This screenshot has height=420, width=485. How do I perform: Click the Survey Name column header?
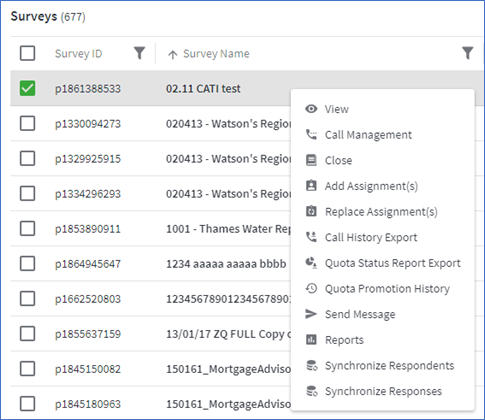pyautogui.click(x=216, y=54)
